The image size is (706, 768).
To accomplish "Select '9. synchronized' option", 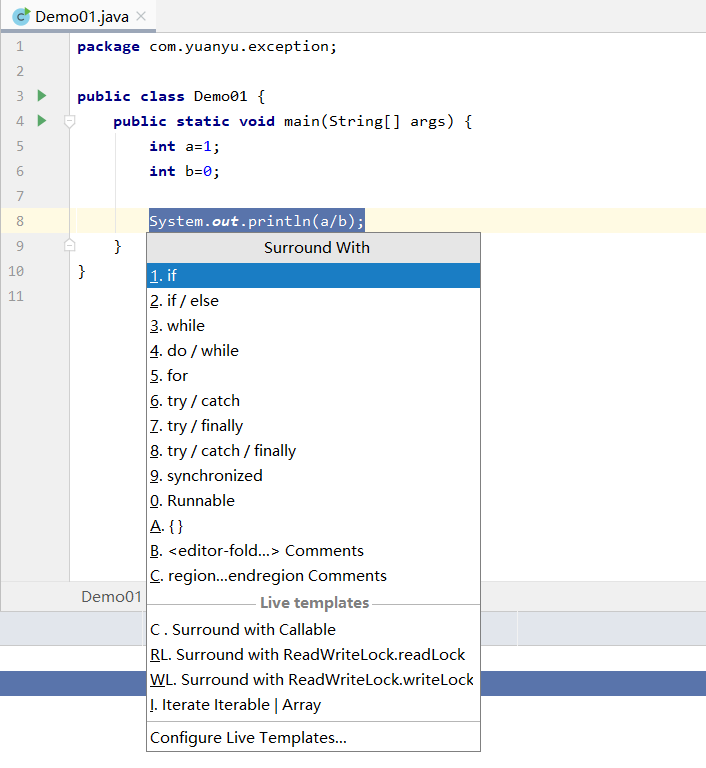I will click(x=314, y=476).
